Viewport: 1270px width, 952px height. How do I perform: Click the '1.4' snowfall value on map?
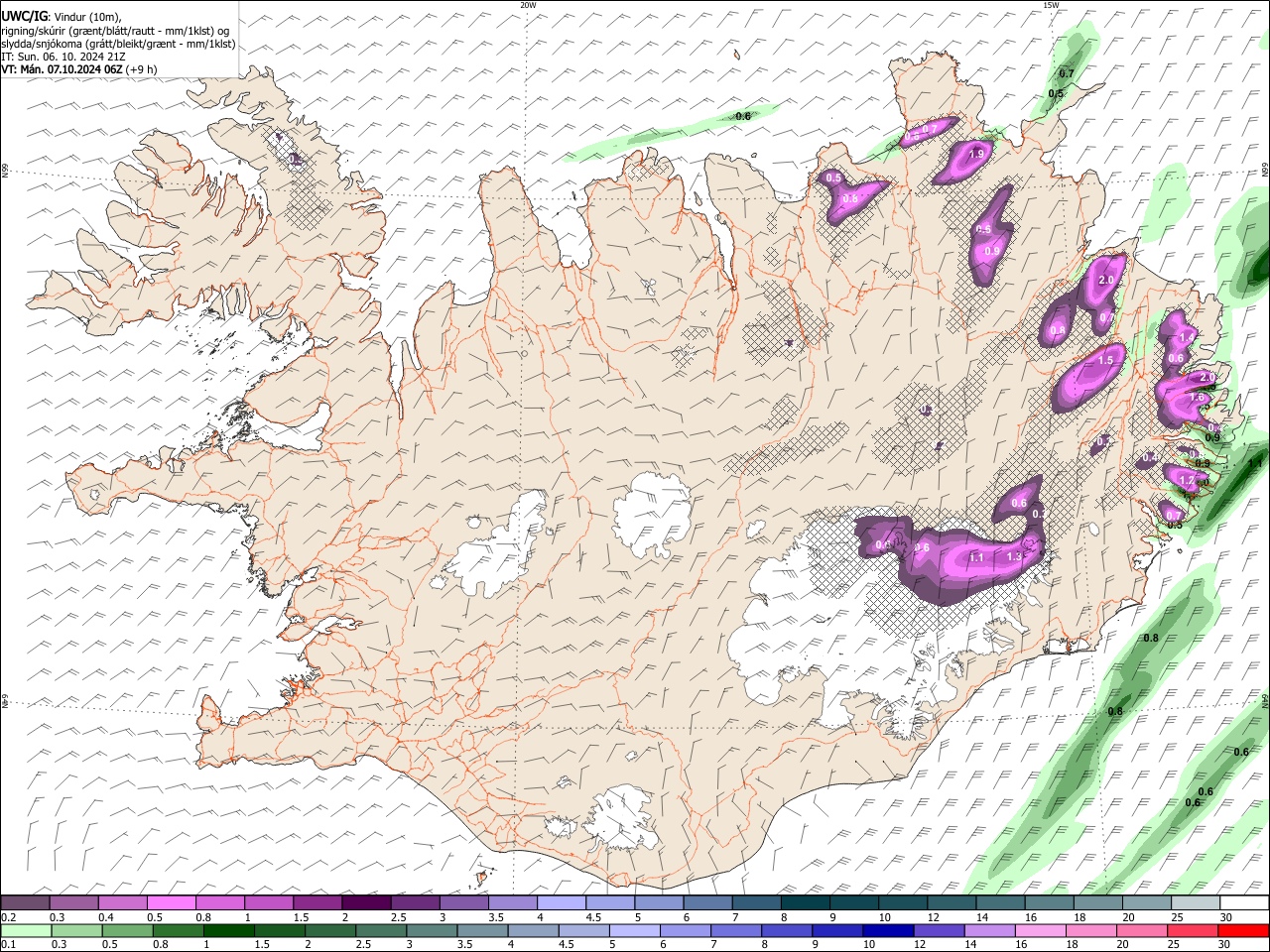1187,336
